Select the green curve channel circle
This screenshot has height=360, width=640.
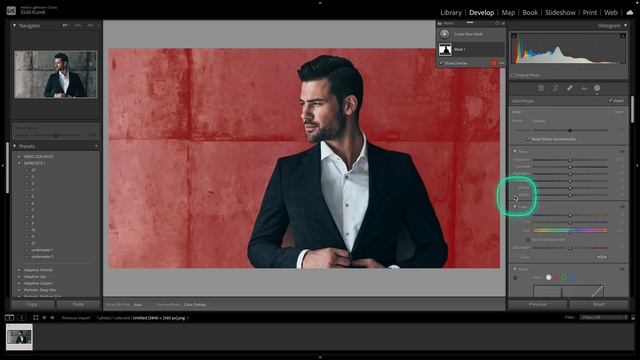564,278
